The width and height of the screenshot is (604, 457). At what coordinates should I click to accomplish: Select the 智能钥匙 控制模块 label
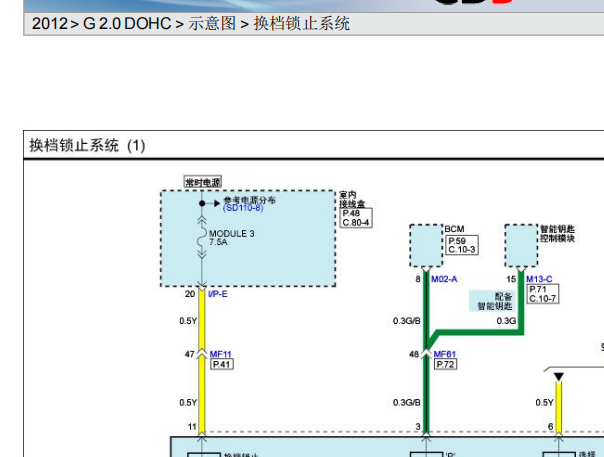point(557,234)
